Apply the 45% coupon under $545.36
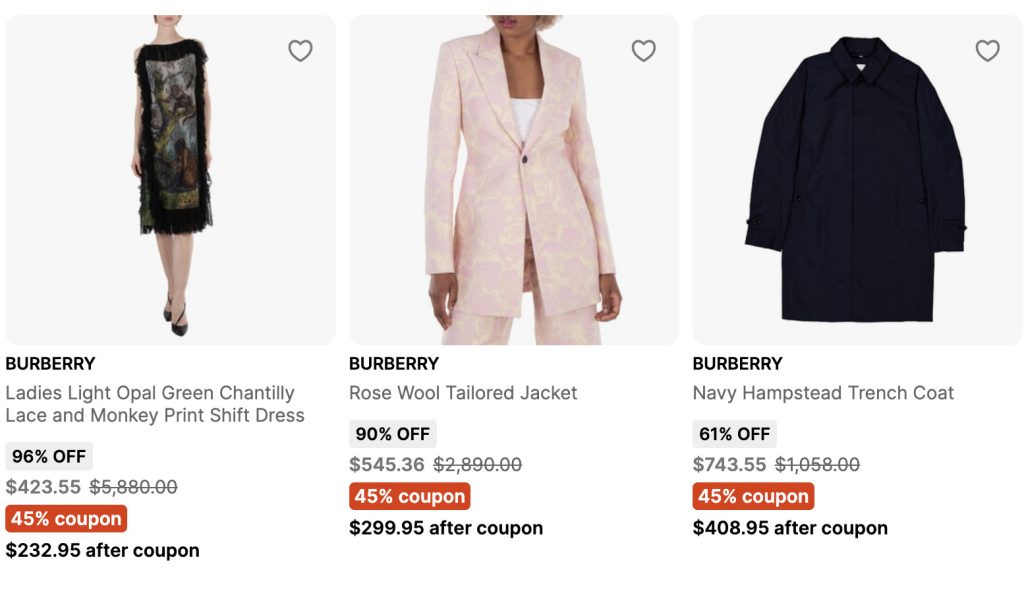 (409, 497)
